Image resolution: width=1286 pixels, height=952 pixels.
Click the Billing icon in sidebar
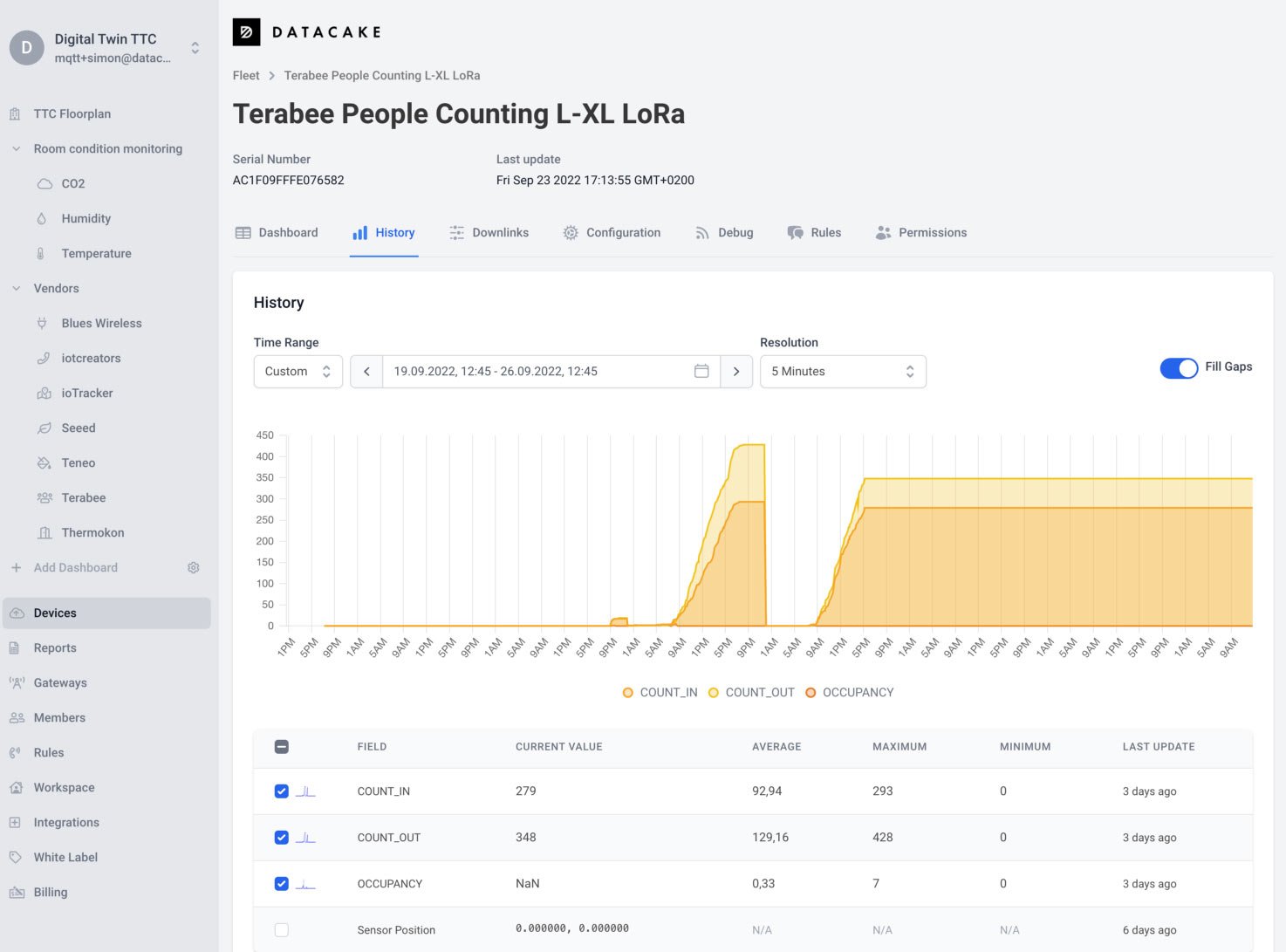click(17, 893)
